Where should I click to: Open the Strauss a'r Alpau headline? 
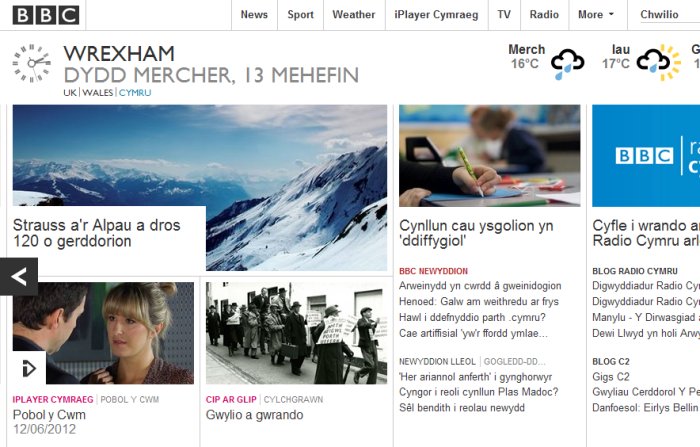coord(97,233)
